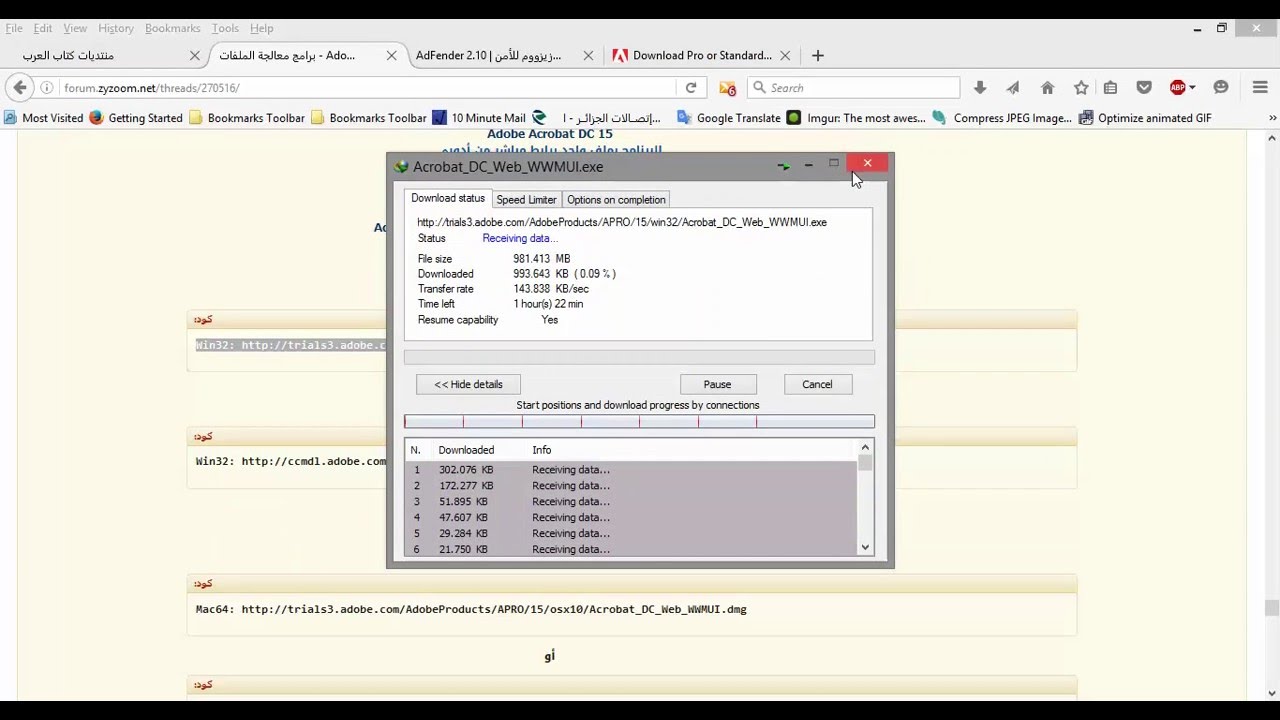The width and height of the screenshot is (1280, 720).
Task: Cancel the Acrobat download
Action: click(817, 384)
